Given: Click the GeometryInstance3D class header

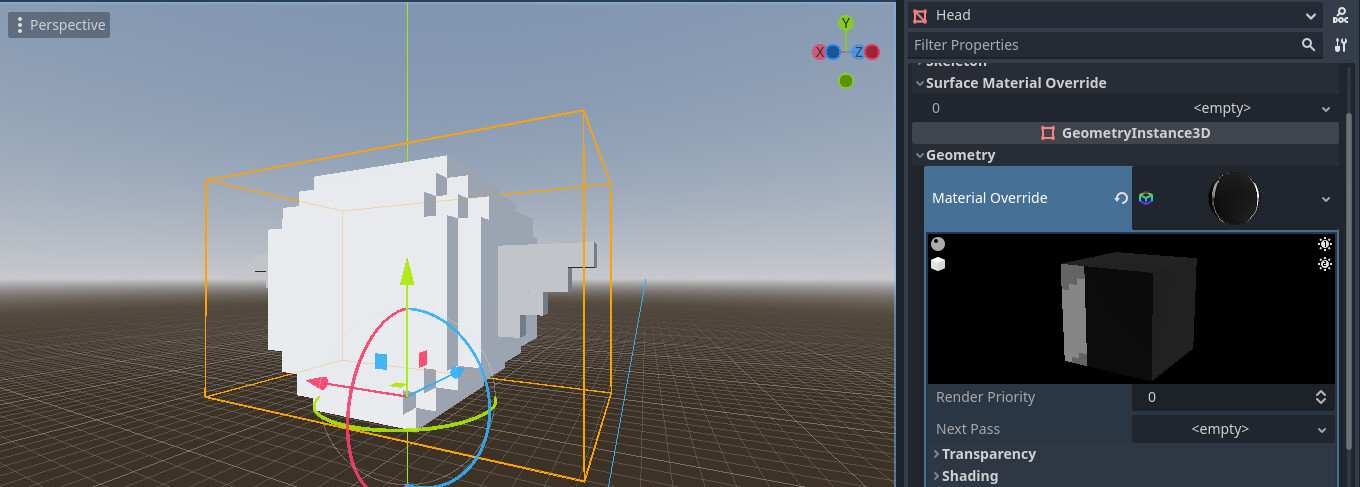Looking at the screenshot, I should (x=1125, y=133).
